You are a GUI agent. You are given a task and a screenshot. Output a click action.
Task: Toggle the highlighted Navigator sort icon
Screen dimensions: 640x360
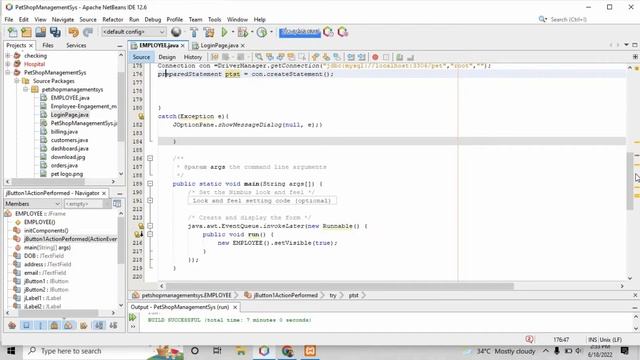pos(99,325)
